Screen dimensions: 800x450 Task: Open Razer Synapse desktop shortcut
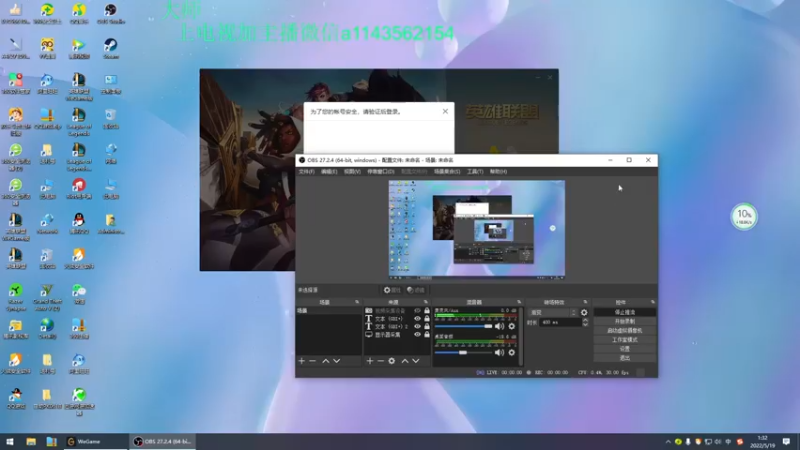click(16, 297)
